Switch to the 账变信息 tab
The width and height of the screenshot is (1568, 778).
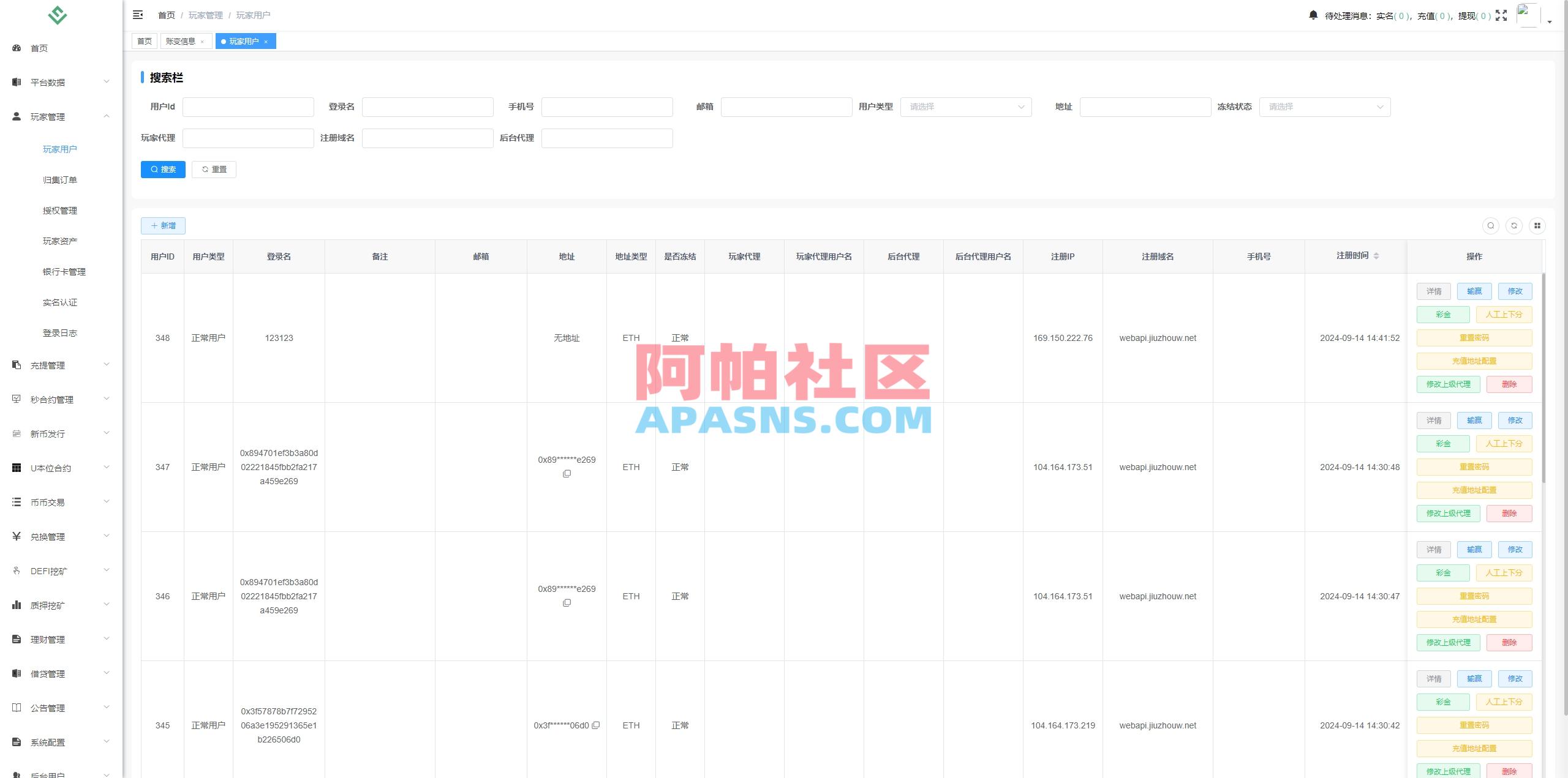pyautogui.click(x=181, y=41)
